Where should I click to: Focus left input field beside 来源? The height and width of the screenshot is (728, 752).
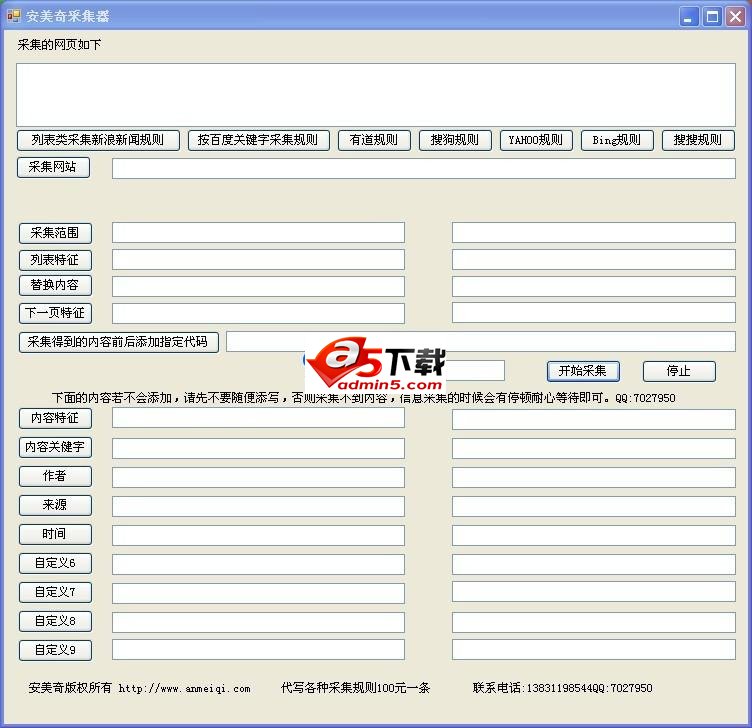point(258,506)
